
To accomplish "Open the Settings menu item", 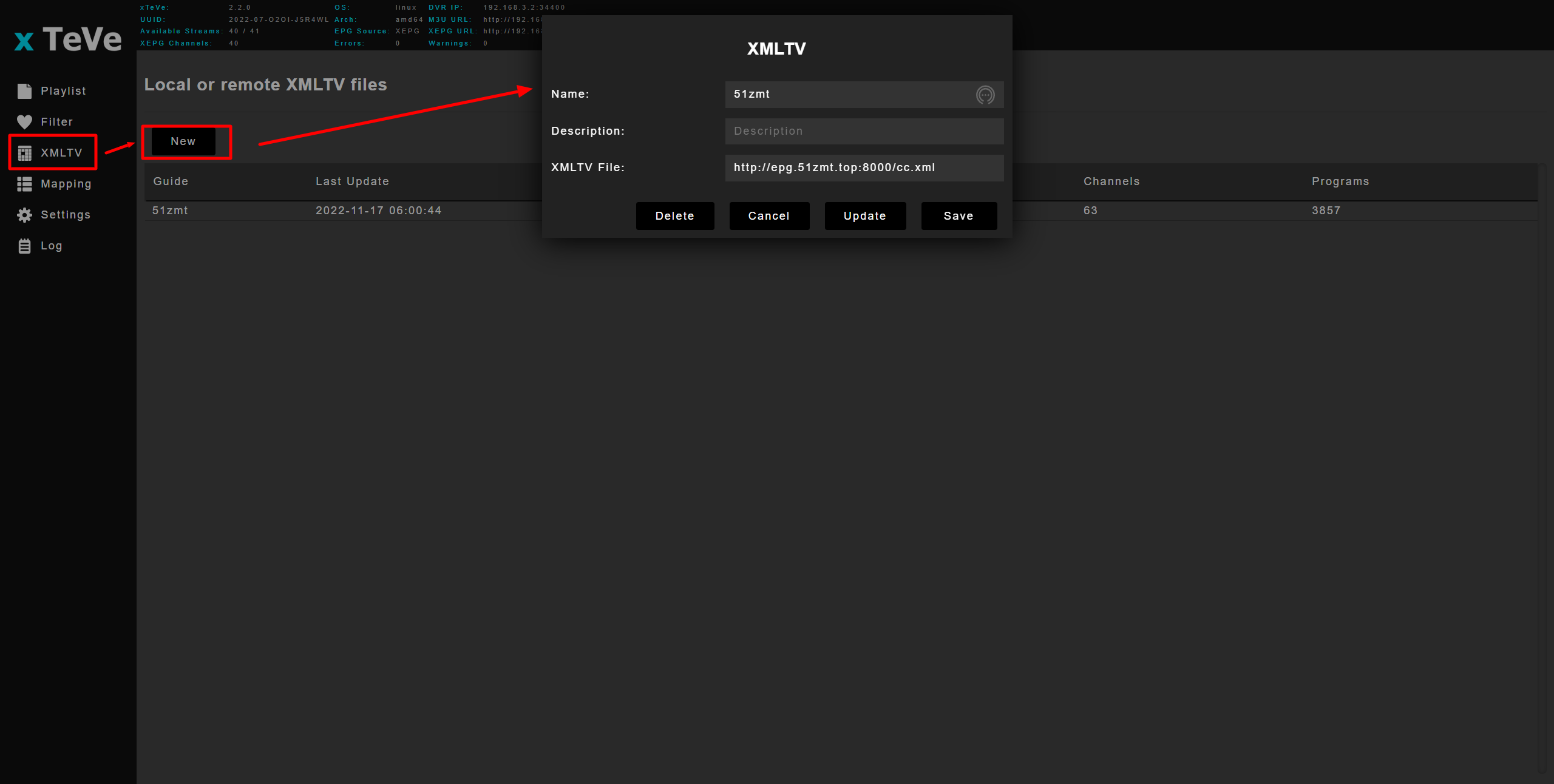I will click(x=65, y=215).
